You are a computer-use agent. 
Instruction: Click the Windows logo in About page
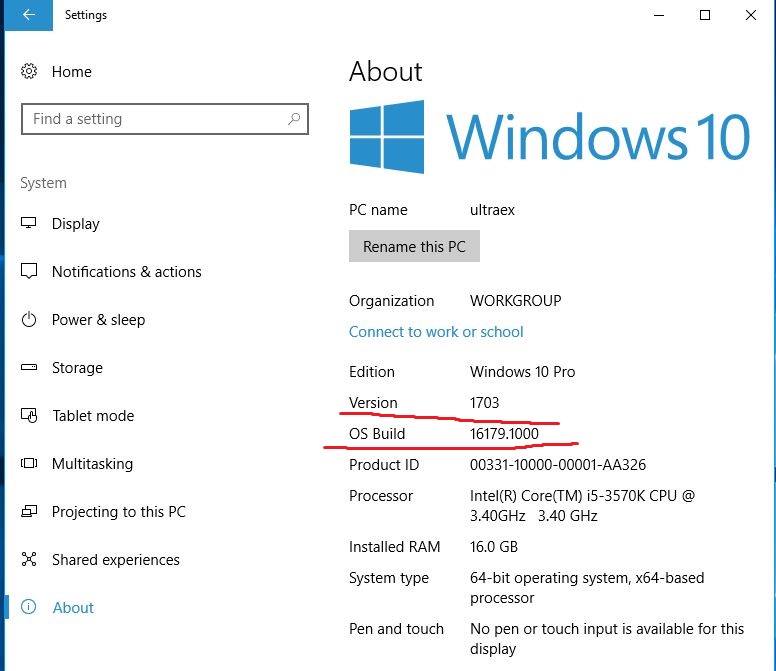pos(387,137)
